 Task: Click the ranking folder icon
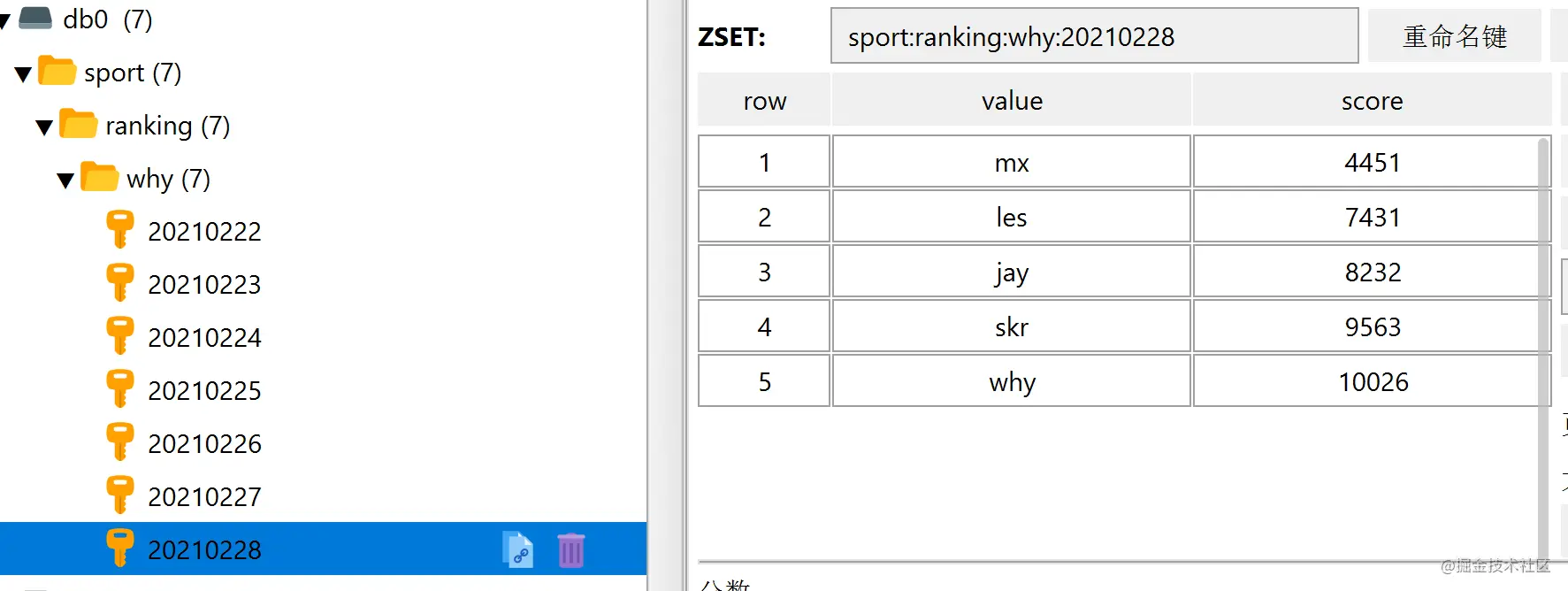point(79,125)
